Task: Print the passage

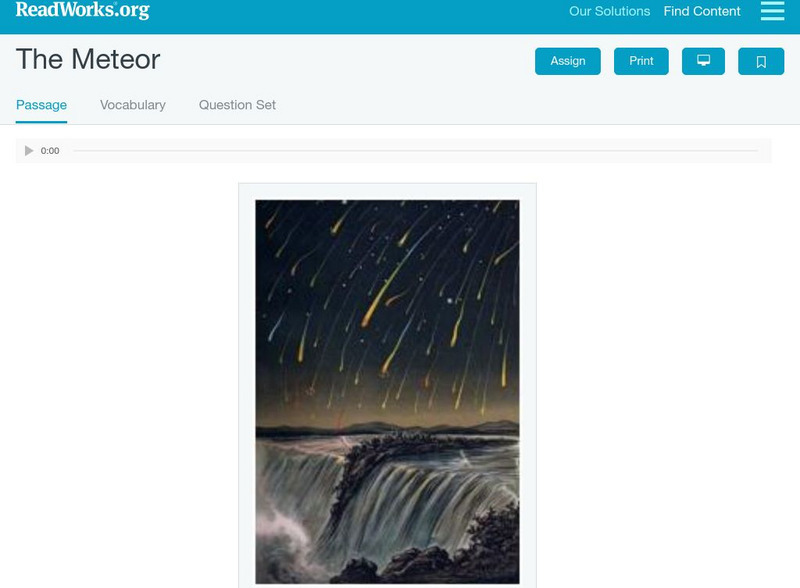Action: [641, 61]
